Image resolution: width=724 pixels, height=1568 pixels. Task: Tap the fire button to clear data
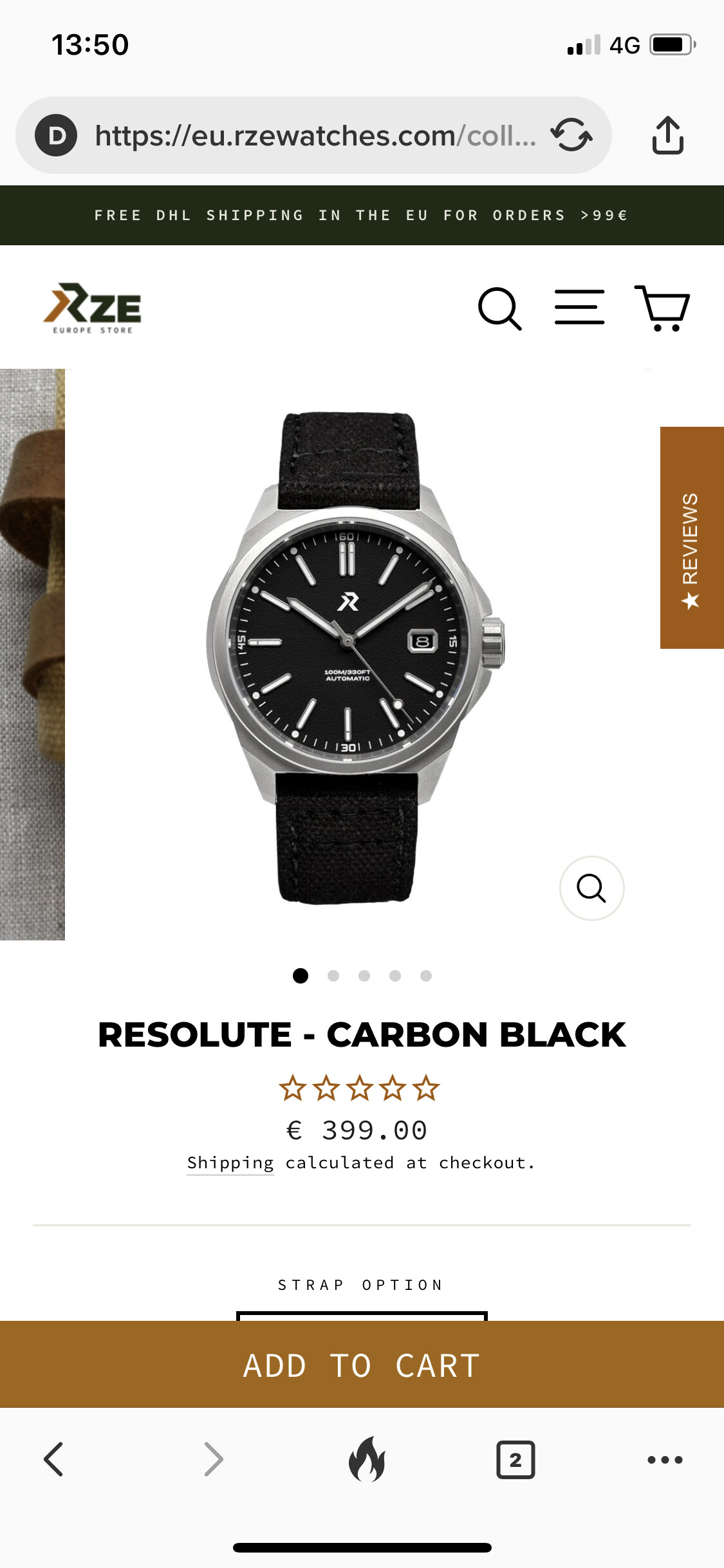367,1459
